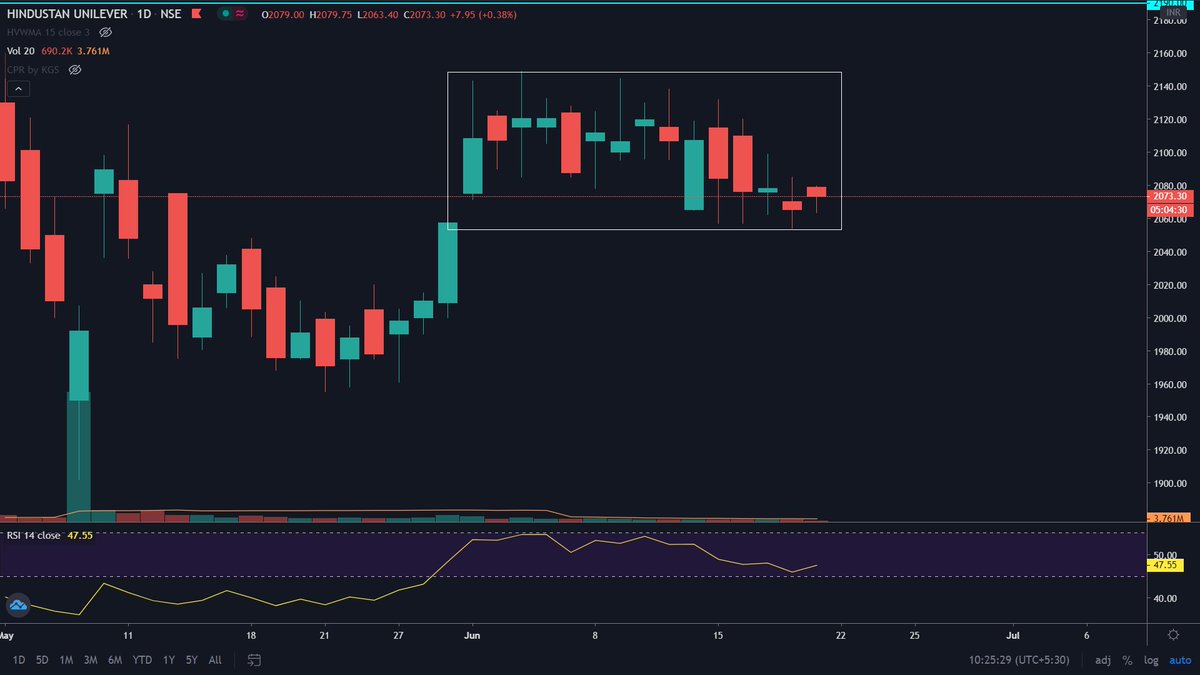Open the INR currency selector
Image resolution: width=1200 pixels, height=675 pixels.
[x=1173, y=13]
